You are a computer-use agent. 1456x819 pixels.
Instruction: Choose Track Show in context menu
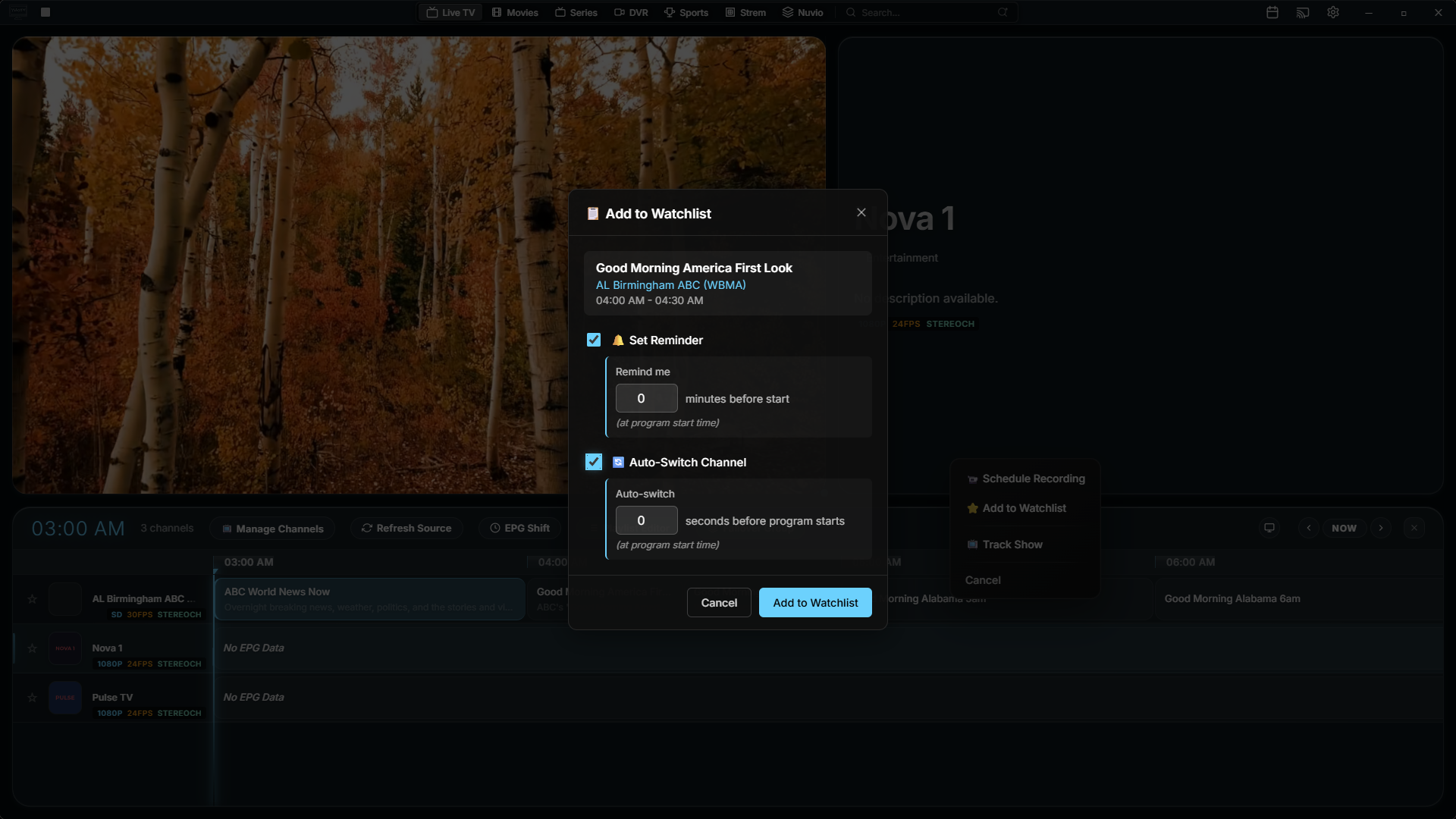pyautogui.click(x=1025, y=544)
